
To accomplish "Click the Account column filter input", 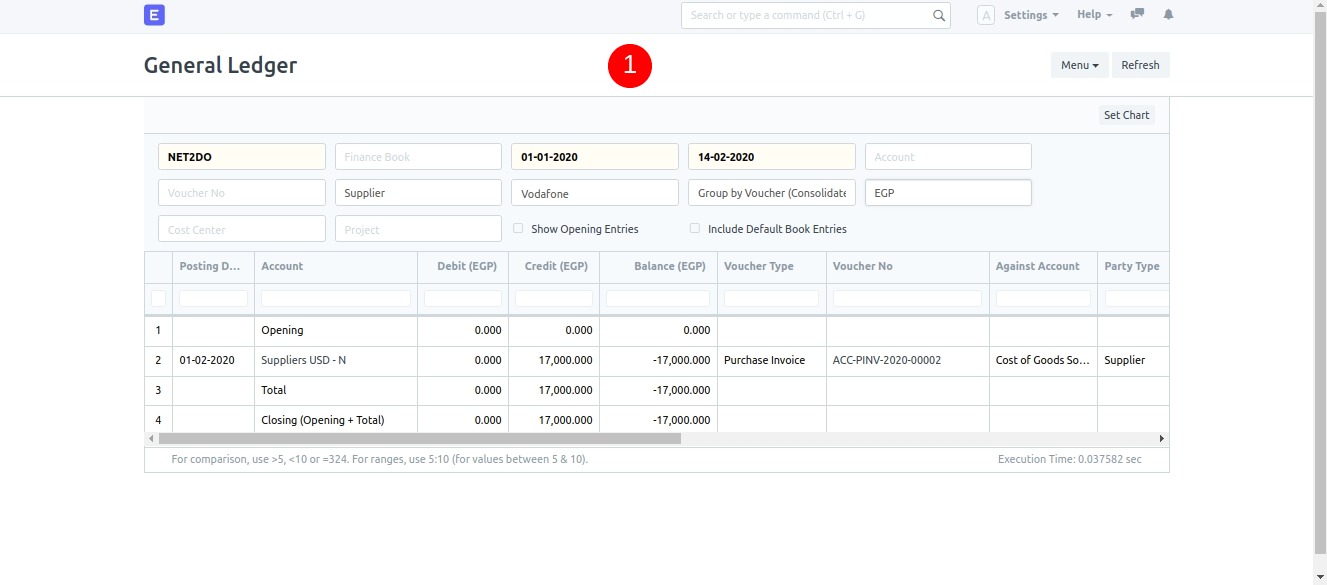I will (336, 298).
